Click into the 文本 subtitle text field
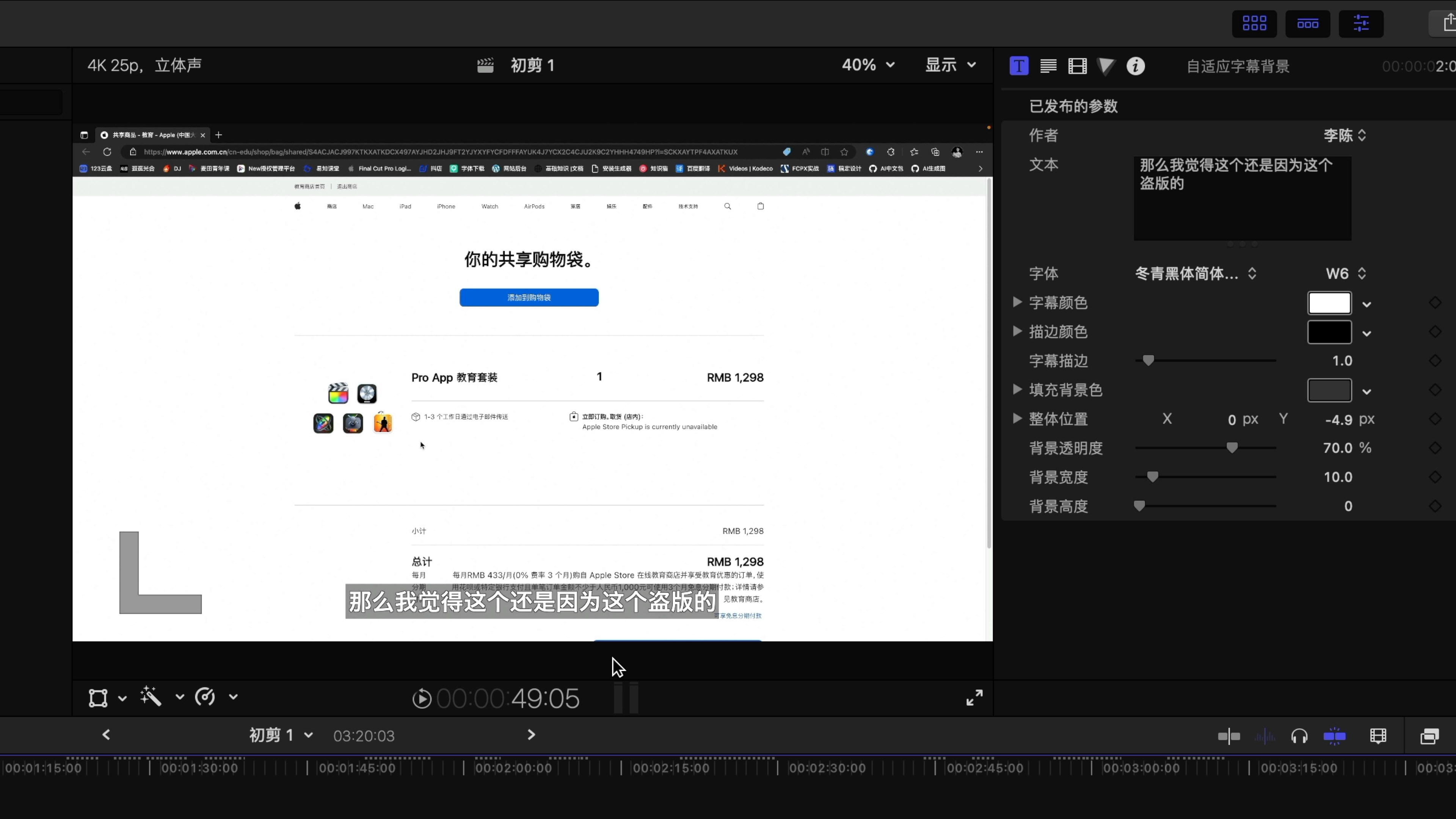 pyautogui.click(x=1243, y=198)
